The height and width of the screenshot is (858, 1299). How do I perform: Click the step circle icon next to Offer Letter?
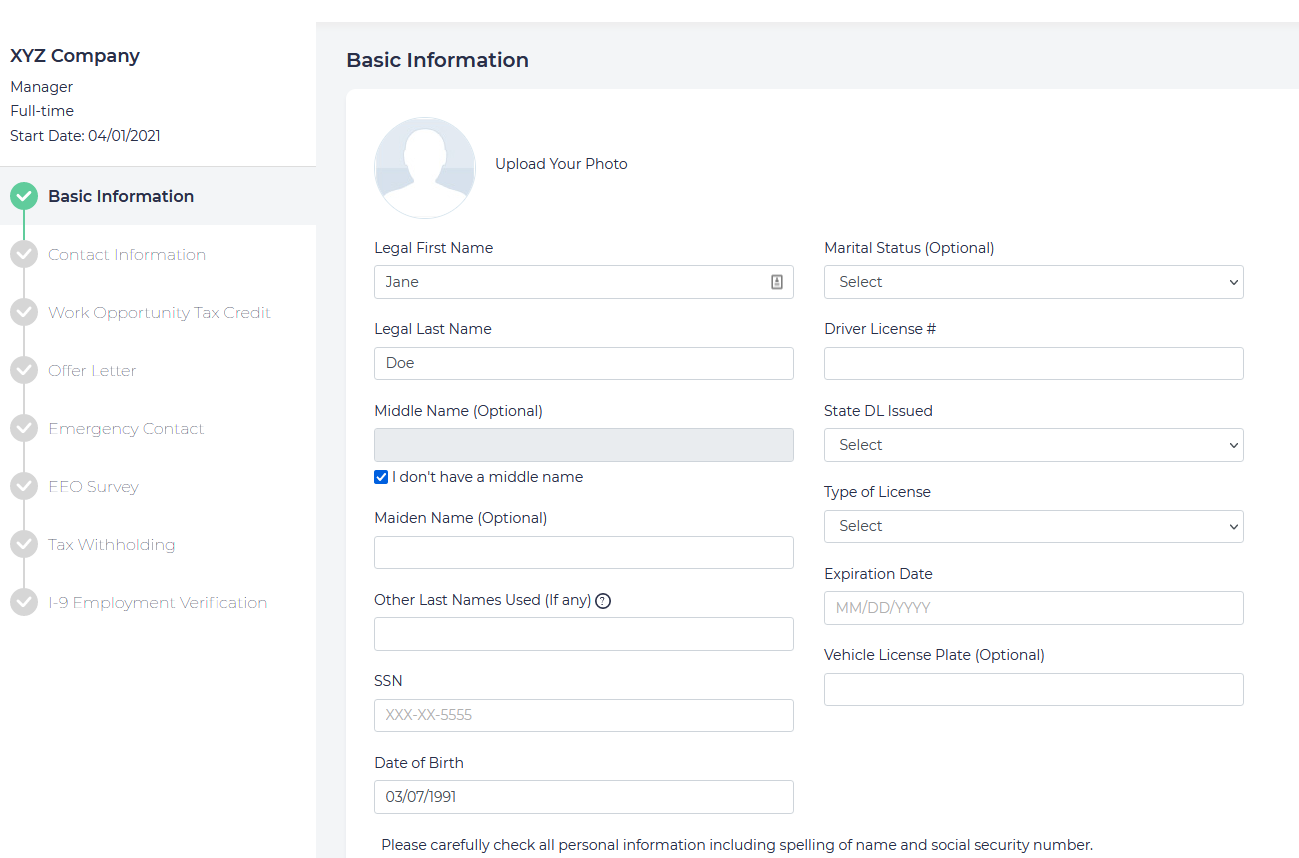pyautogui.click(x=24, y=370)
